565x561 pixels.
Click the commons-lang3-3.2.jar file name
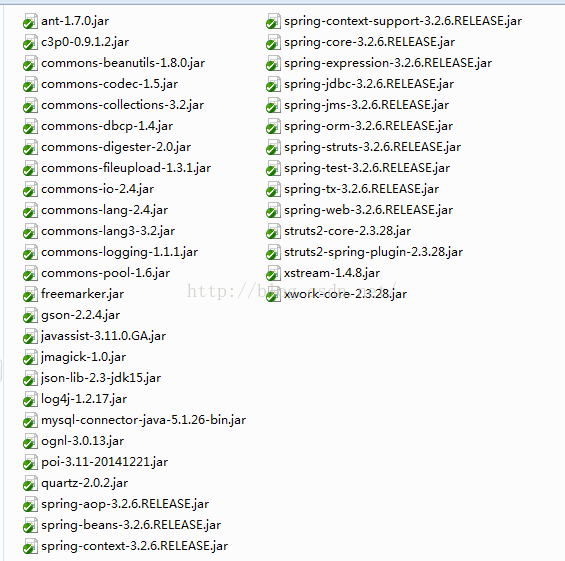[108, 231]
